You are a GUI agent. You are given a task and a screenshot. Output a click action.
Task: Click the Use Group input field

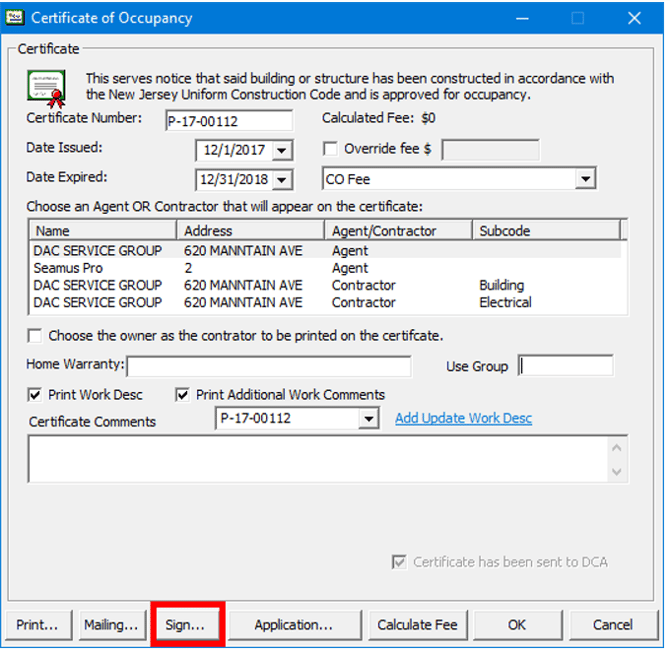566,366
